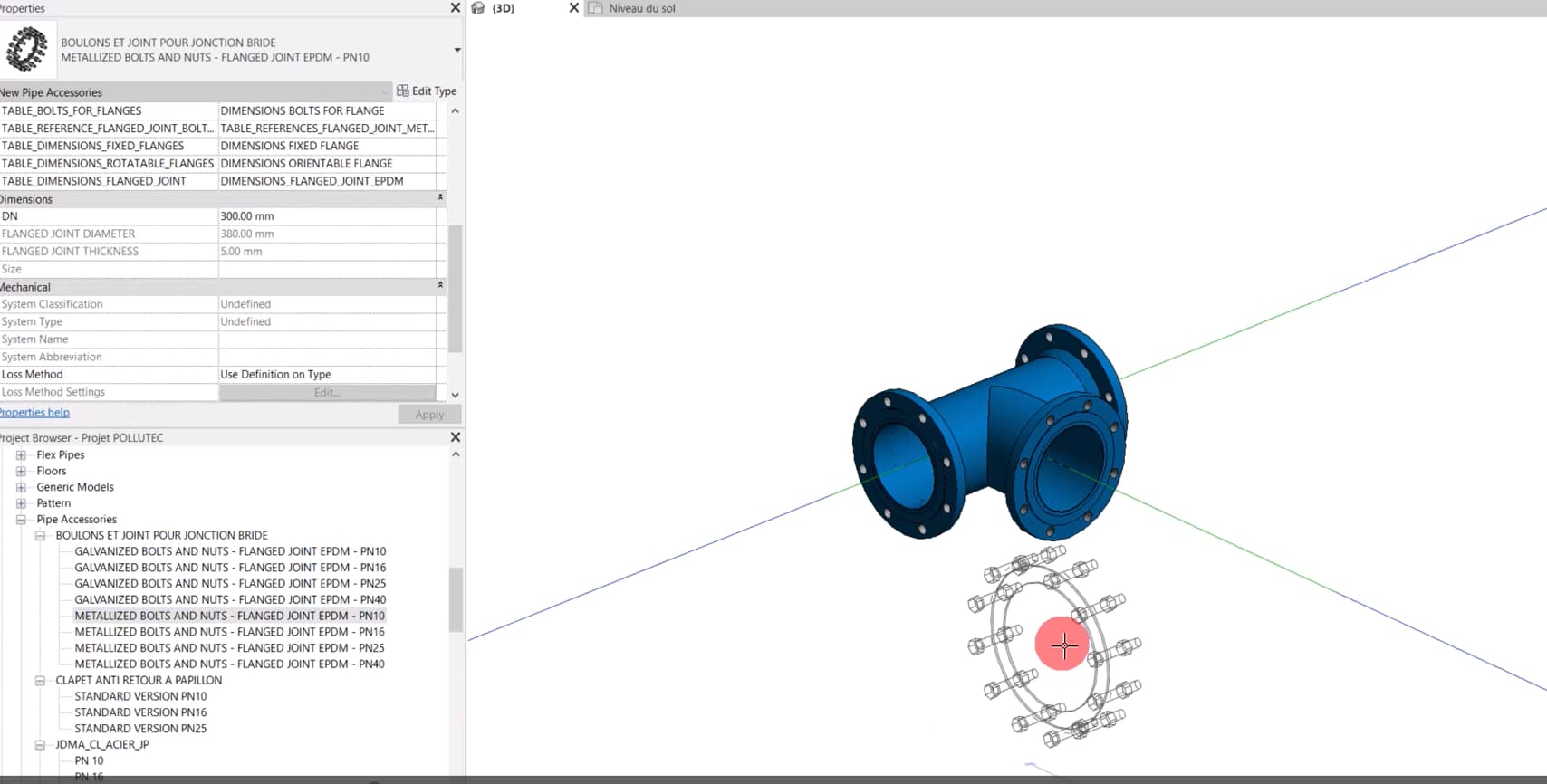Click the Edit Type button
This screenshot has width=1547, height=784.
point(427,91)
